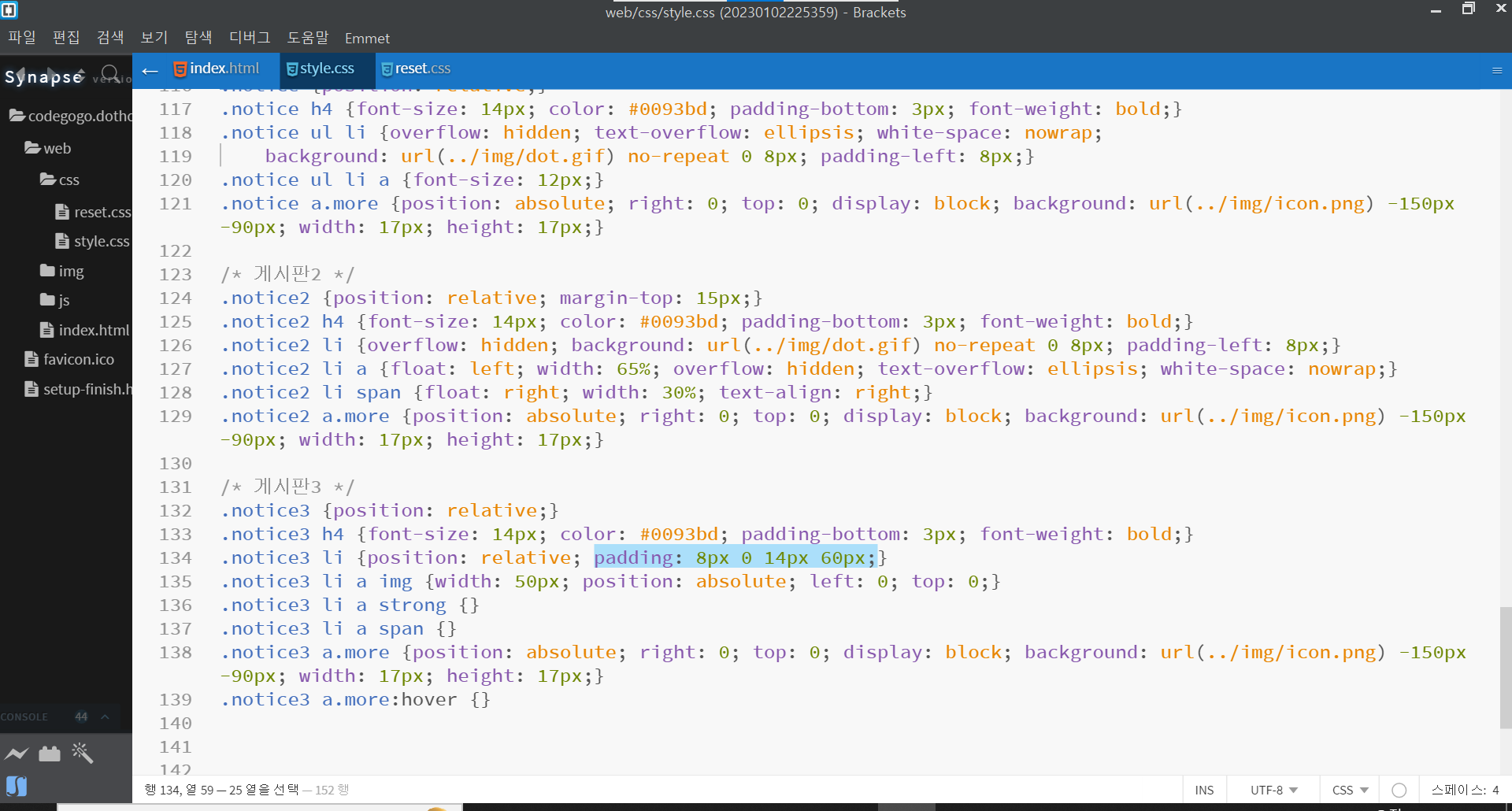Switch to the reset.css tab
1512x811 pixels.
coord(415,69)
